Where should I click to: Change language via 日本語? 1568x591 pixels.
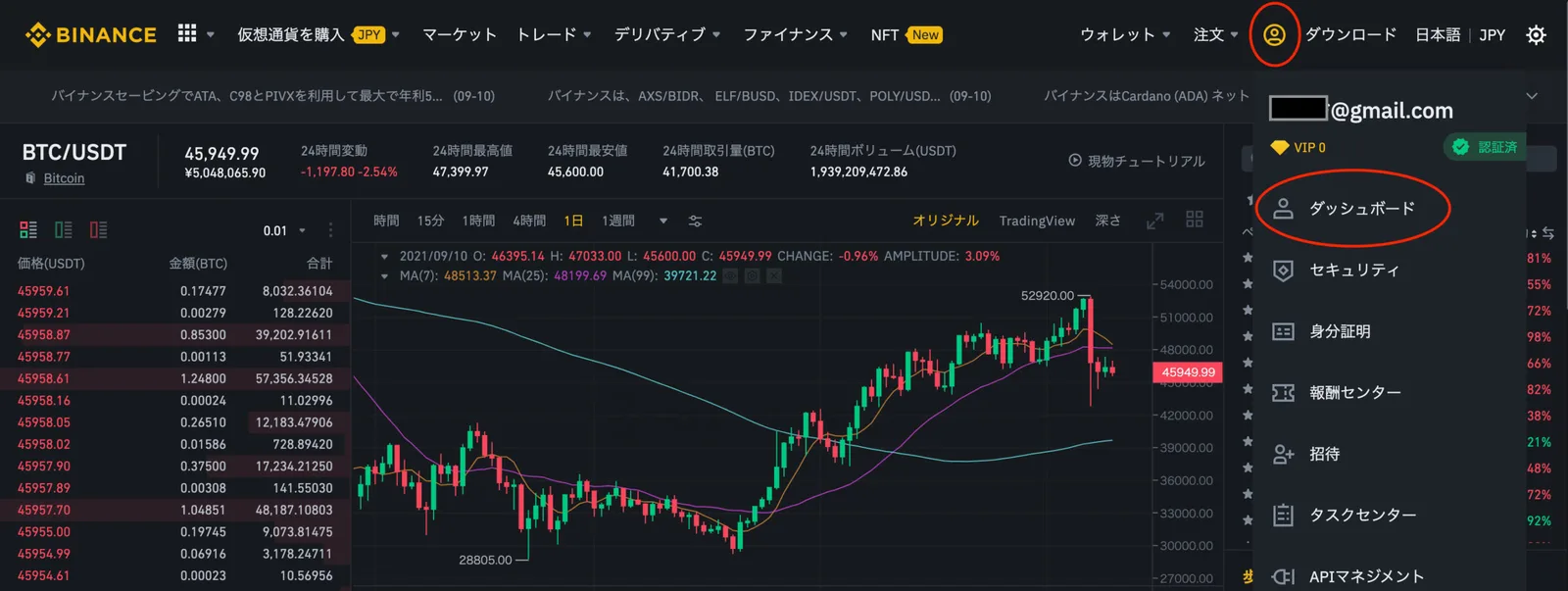click(x=1438, y=34)
